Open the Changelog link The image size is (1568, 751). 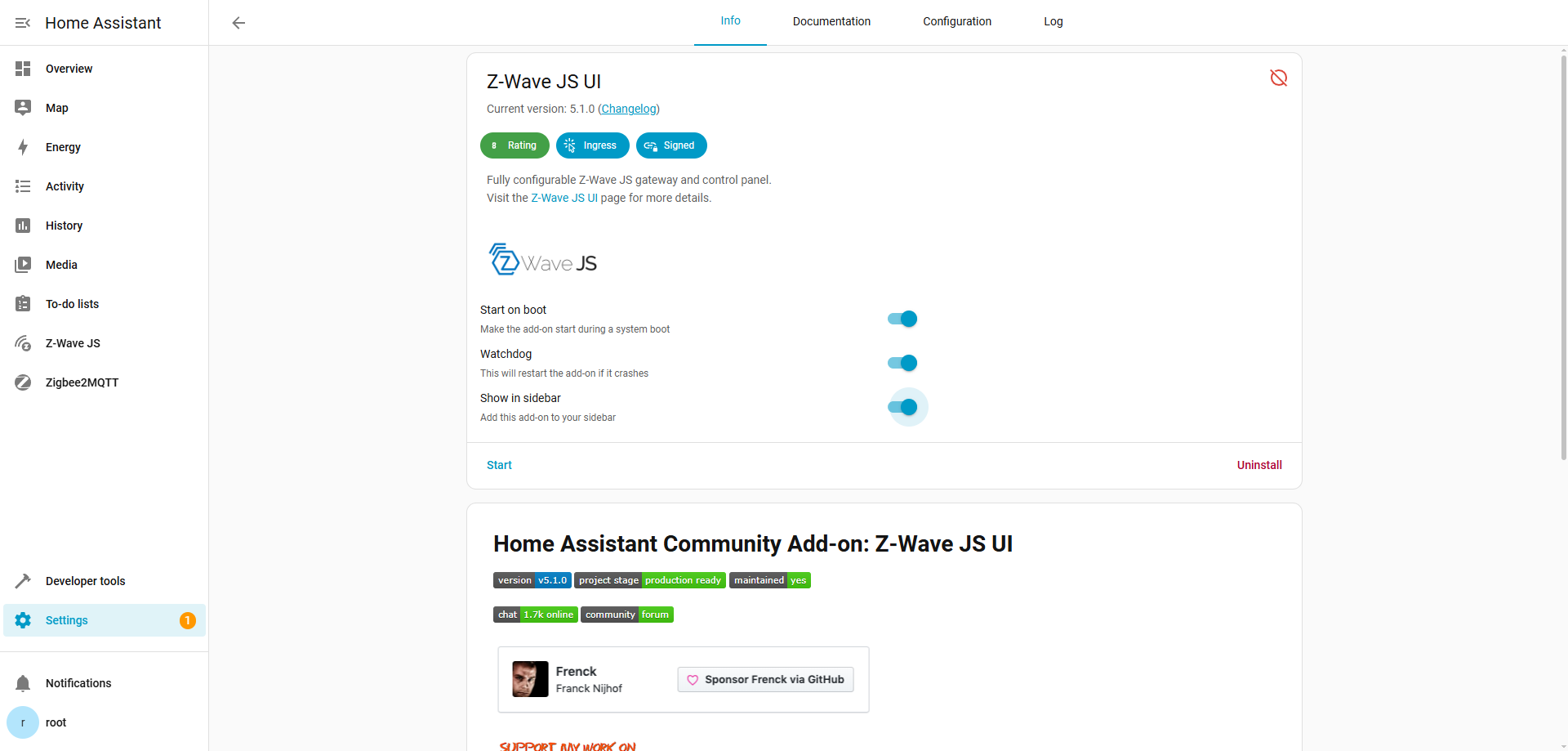pyautogui.click(x=629, y=109)
